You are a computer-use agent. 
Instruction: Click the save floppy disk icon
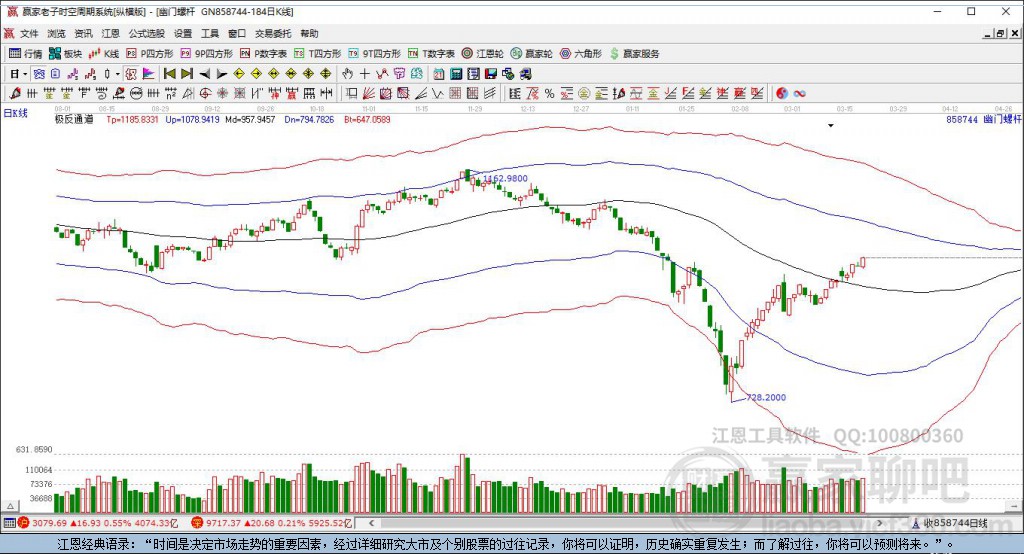click(490, 74)
